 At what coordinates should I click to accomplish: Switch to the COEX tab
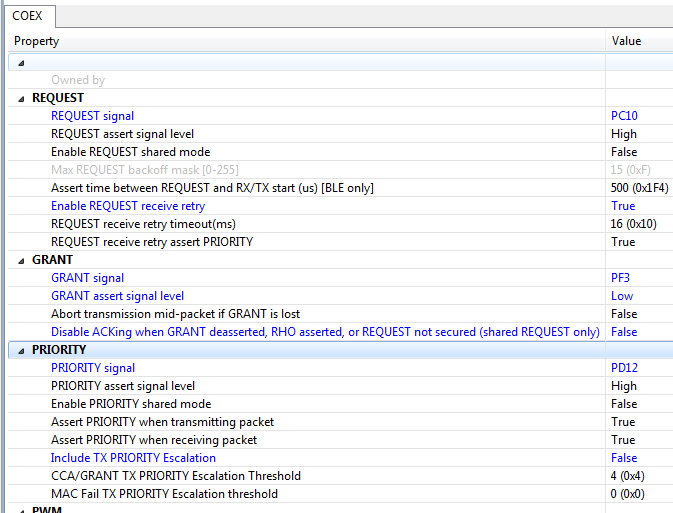coord(27,16)
